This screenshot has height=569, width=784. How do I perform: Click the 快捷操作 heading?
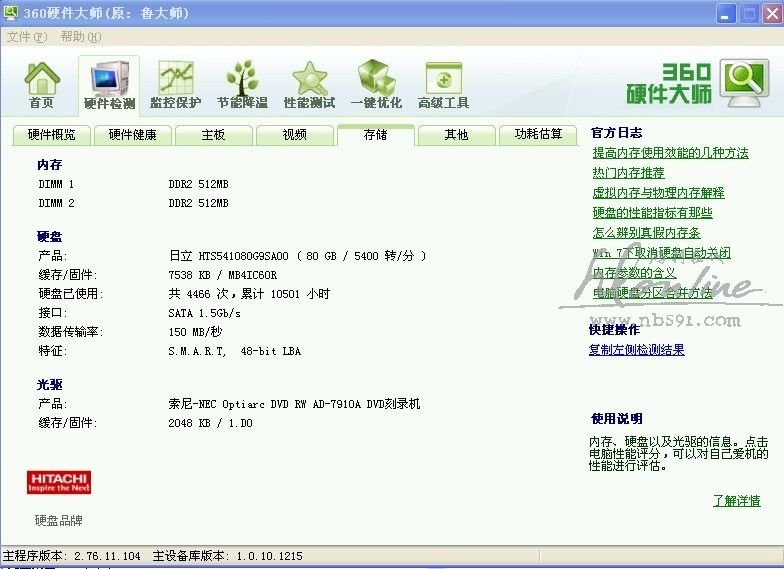[614, 330]
